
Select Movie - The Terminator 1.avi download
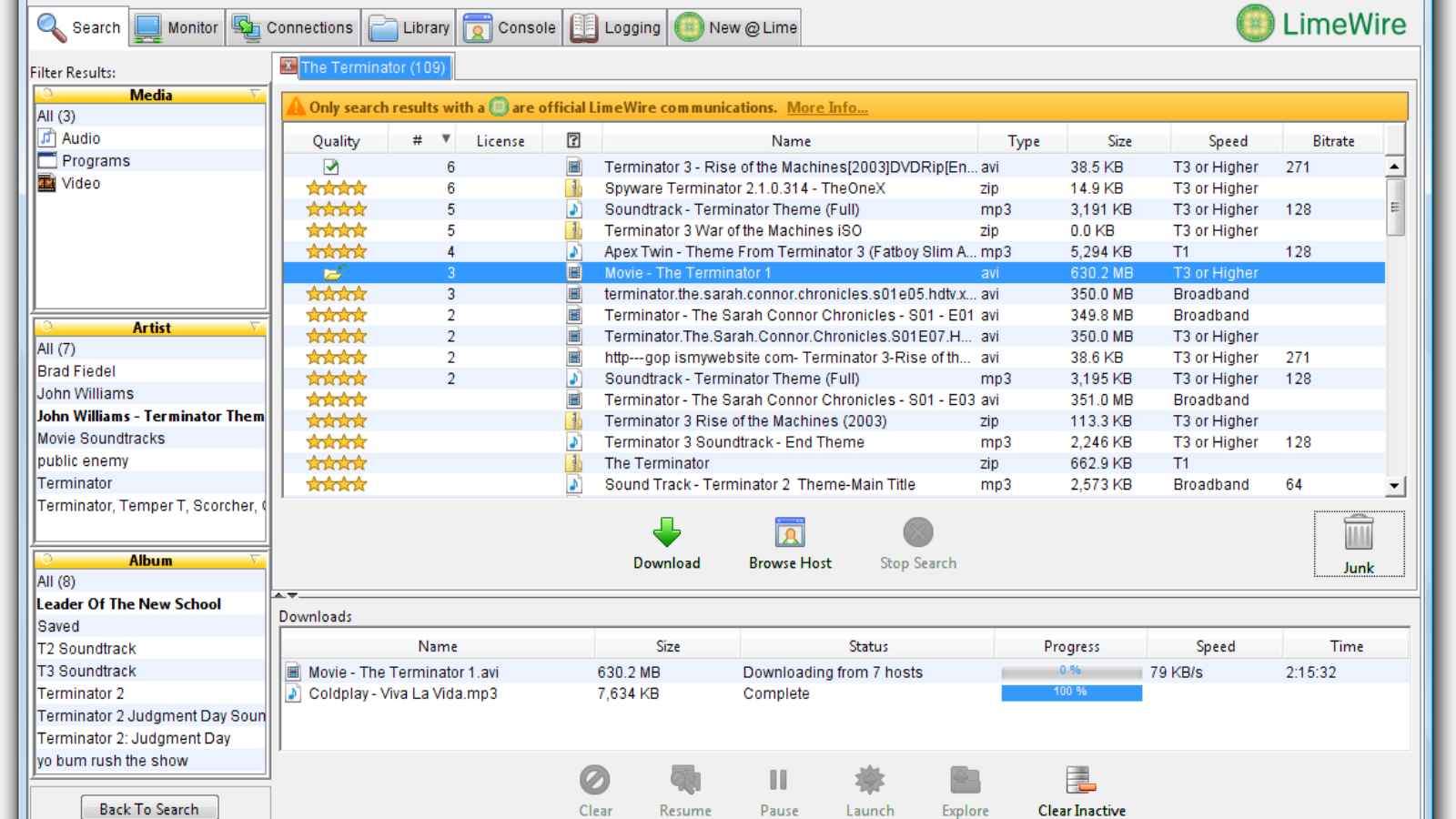click(844, 672)
